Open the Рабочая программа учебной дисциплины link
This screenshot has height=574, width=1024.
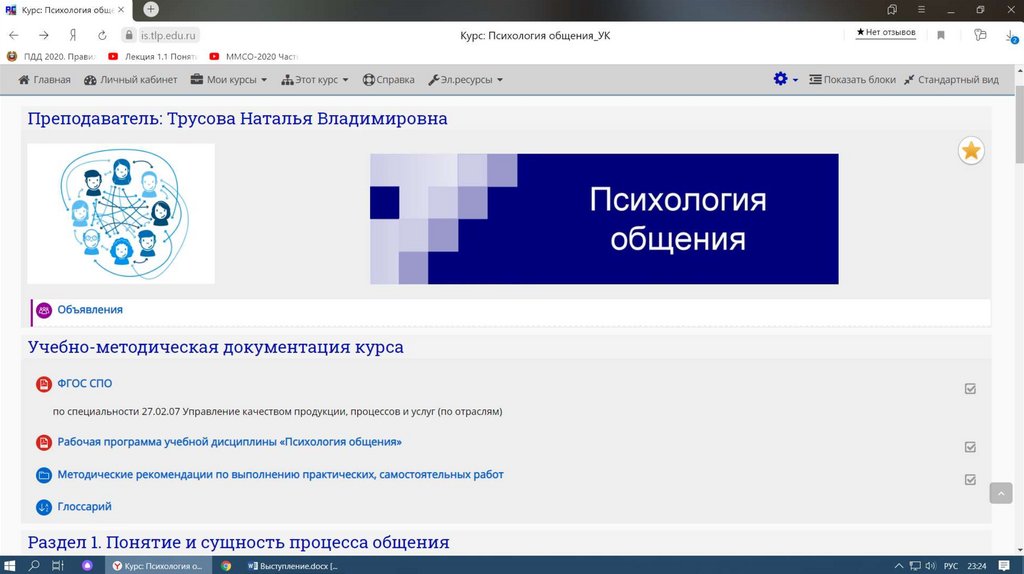[x=229, y=442]
